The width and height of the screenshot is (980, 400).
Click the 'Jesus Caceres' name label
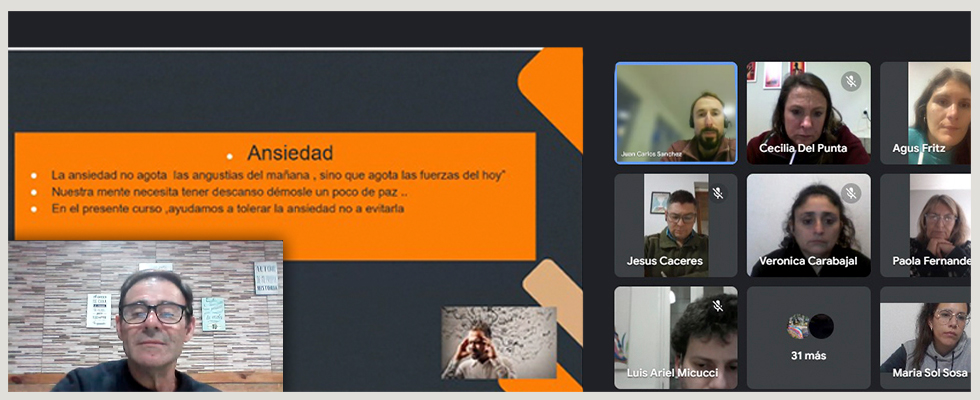point(664,261)
